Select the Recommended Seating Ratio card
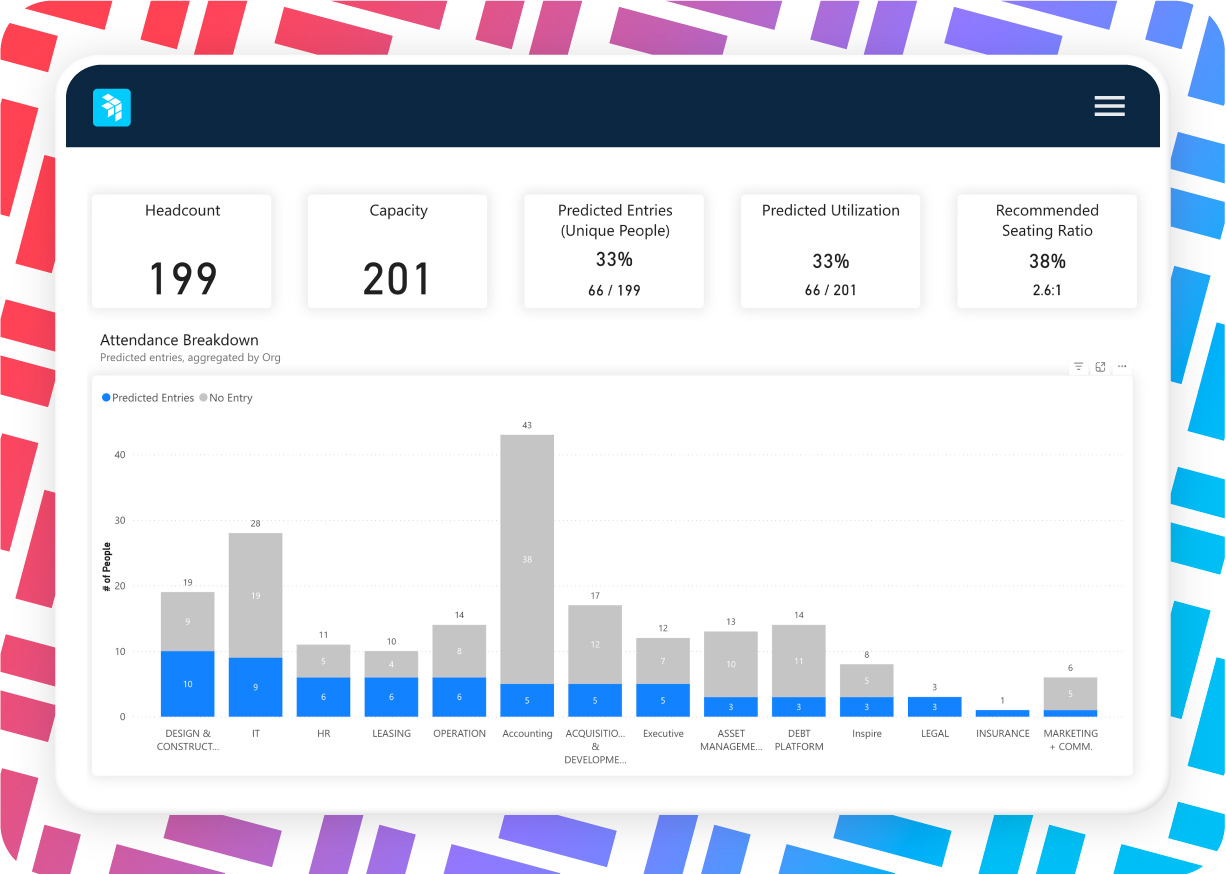 pyautogui.click(x=1046, y=251)
